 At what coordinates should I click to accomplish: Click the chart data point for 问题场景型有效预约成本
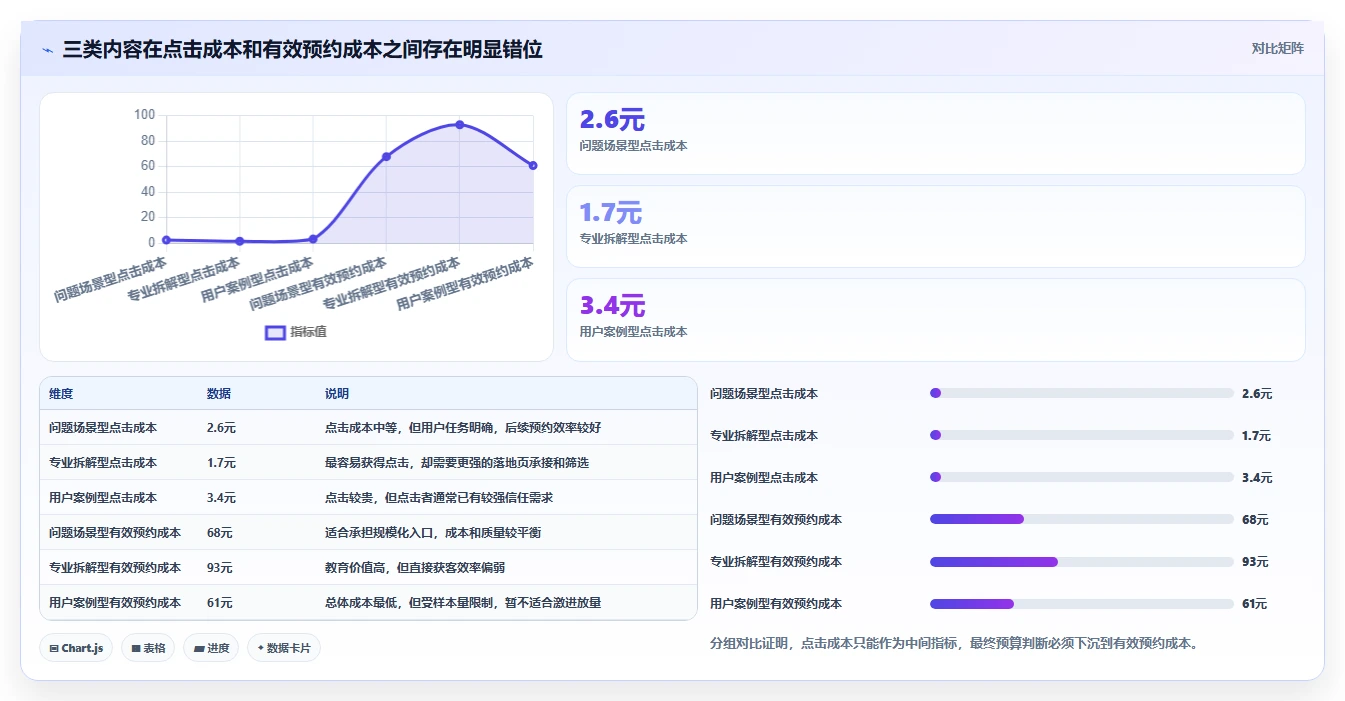[386, 156]
